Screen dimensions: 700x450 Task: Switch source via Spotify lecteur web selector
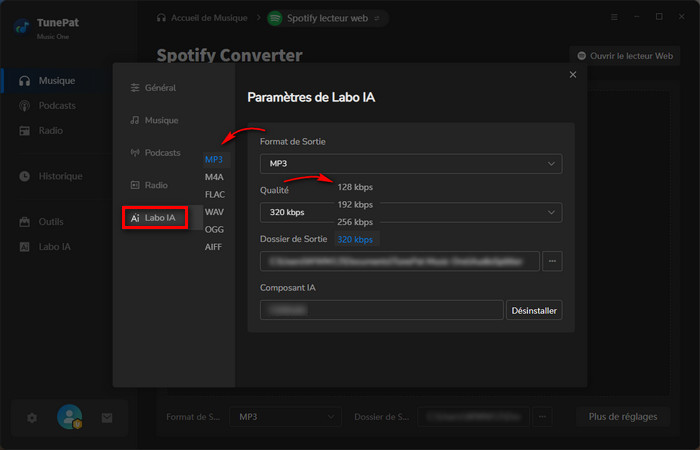click(x=328, y=18)
